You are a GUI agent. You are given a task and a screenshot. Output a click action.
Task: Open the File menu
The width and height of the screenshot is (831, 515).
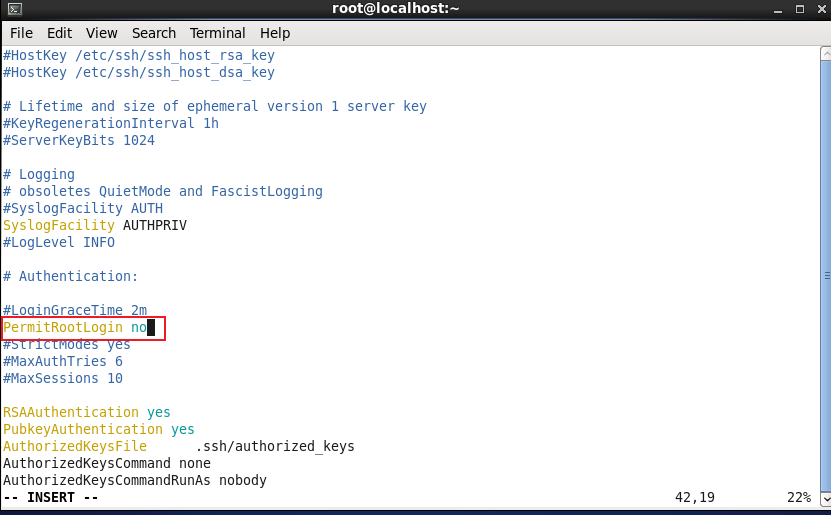click(21, 33)
